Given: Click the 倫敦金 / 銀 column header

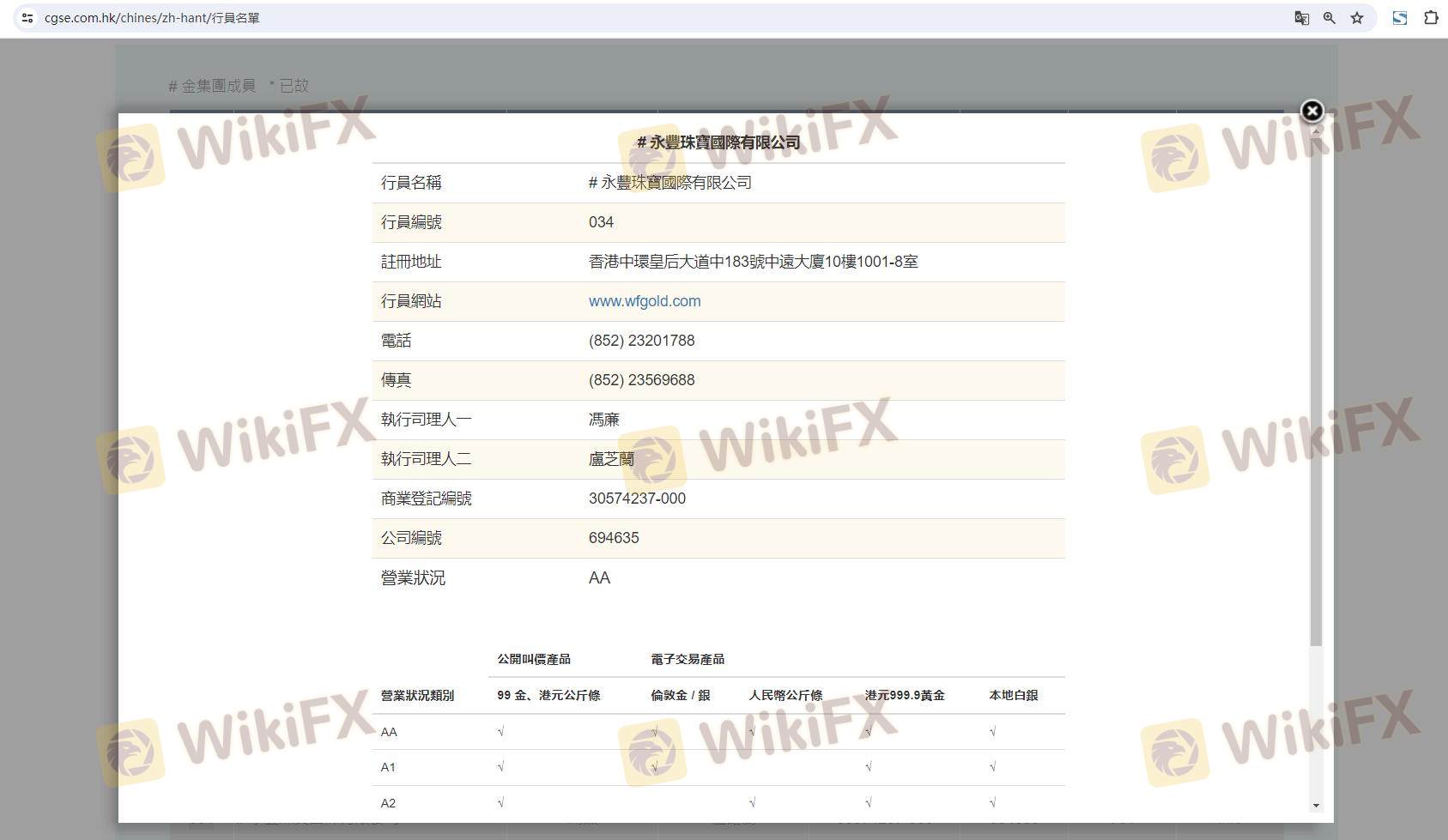Looking at the screenshot, I should pyautogui.click(x=681, y=695).
